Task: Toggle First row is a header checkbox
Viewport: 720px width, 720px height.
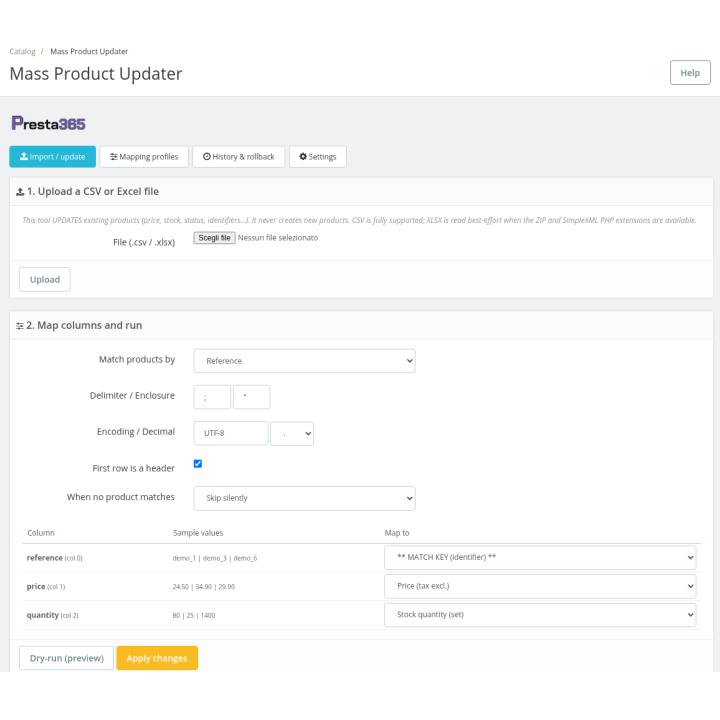Action: coord(198,464)
